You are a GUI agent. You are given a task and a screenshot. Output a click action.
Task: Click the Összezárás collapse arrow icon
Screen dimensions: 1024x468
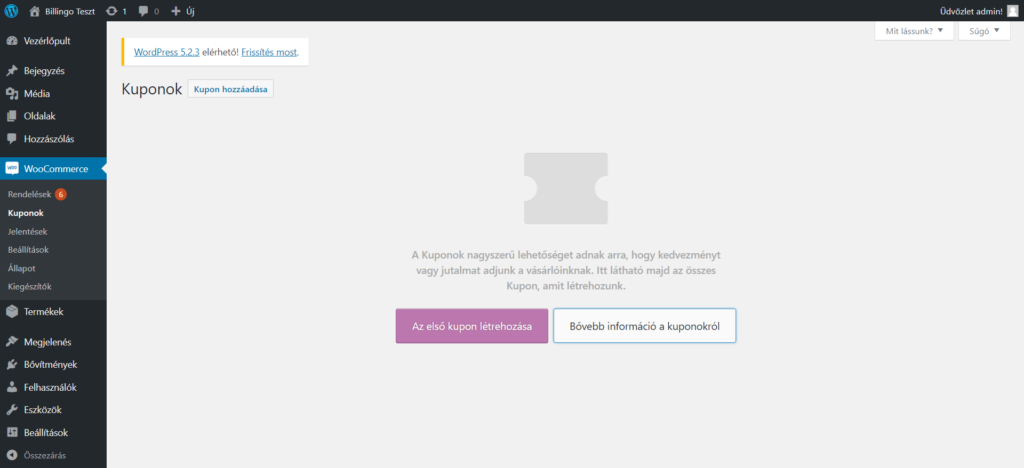(x=11, y=455)
